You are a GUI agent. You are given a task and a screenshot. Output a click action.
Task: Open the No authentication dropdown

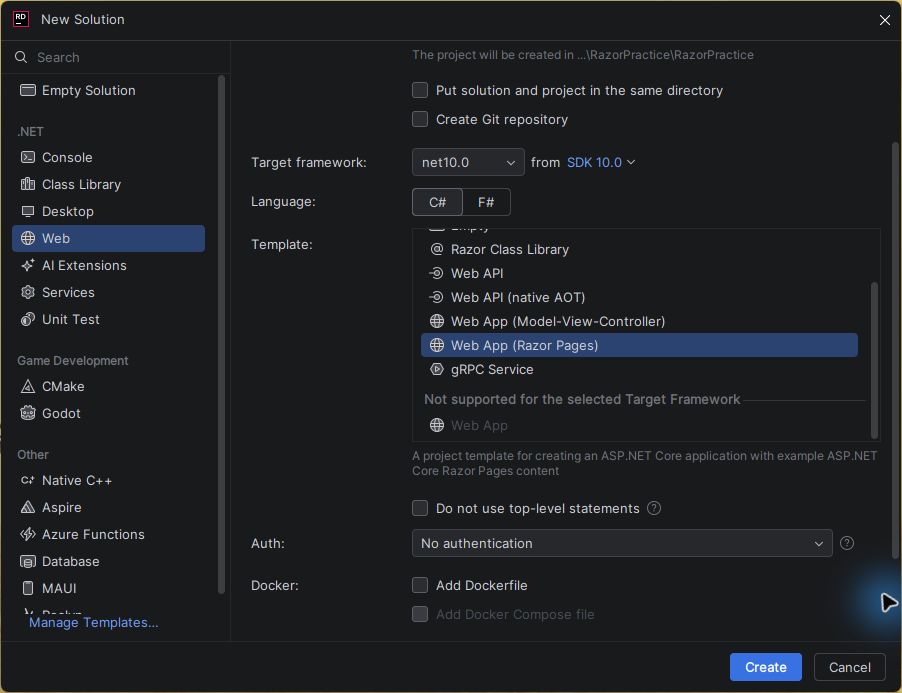[622, 543]
